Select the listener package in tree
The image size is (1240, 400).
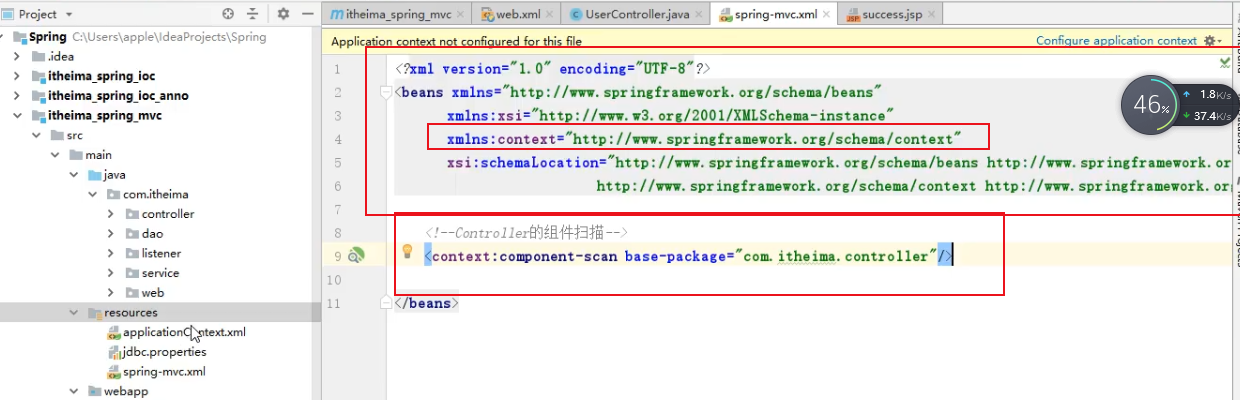[x=161, y=253]
